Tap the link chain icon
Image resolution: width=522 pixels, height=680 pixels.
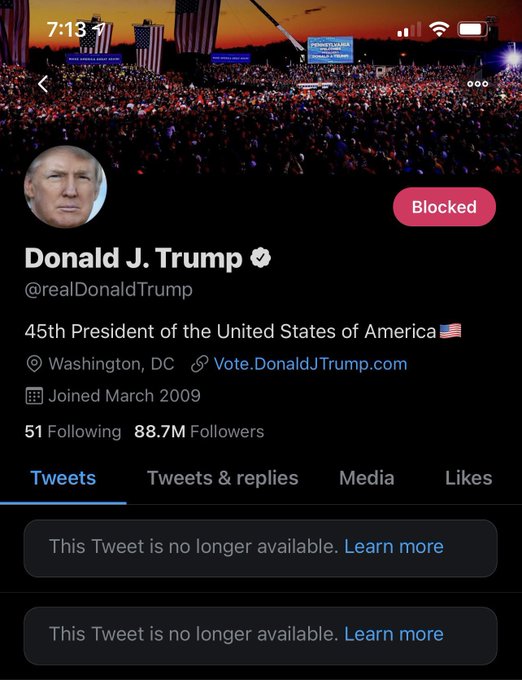tap(199, 364)
